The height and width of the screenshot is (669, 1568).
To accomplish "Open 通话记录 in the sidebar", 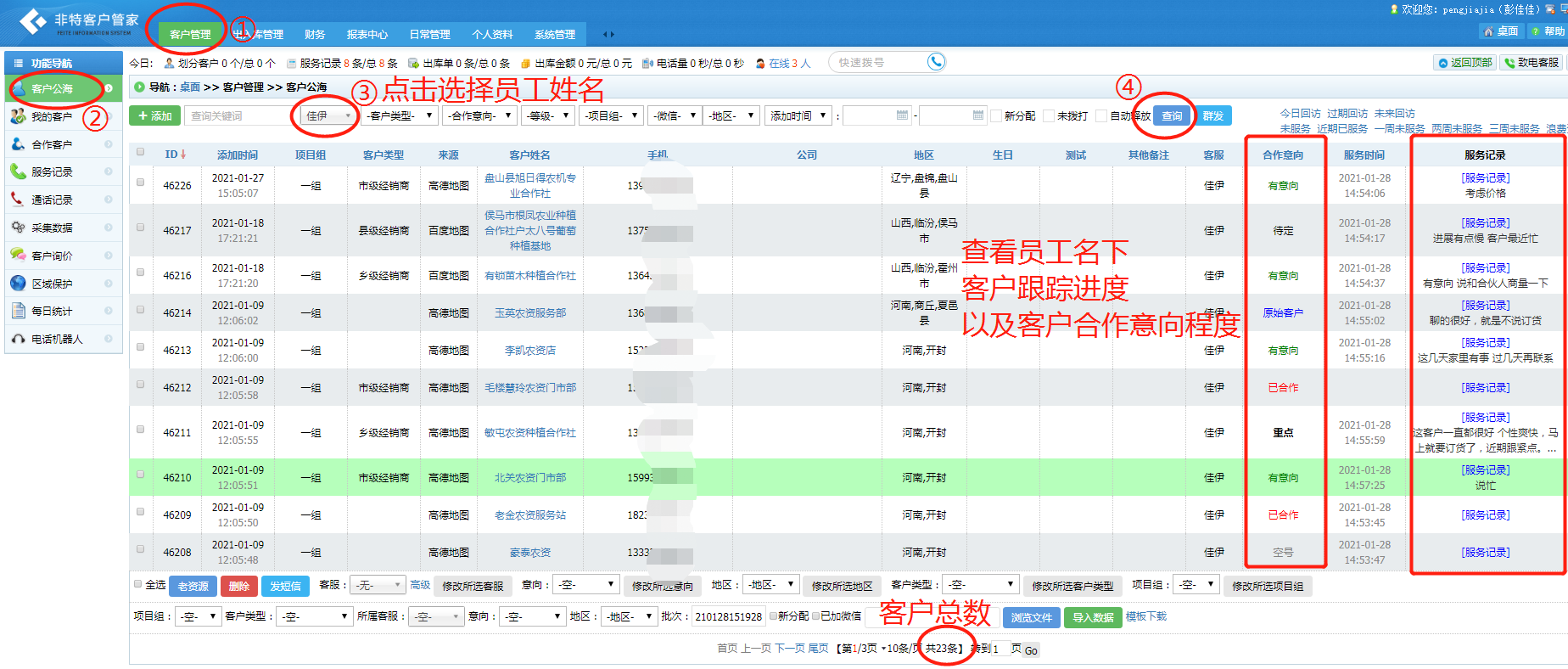I will tap(52, 200).
